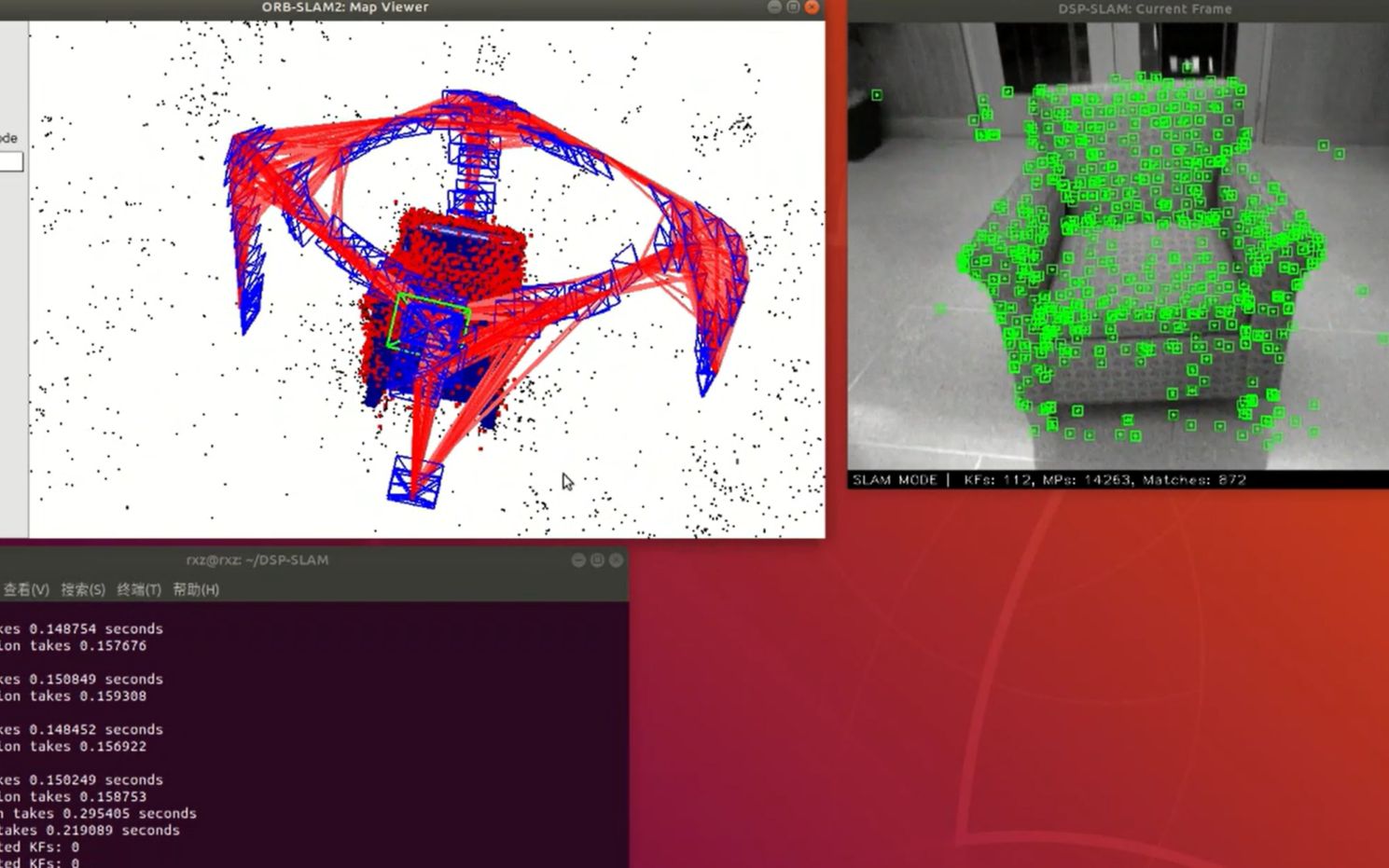Click the side panel button below 'ode' label
This screenshot has width=1389, height=868.
click(11, 161)
